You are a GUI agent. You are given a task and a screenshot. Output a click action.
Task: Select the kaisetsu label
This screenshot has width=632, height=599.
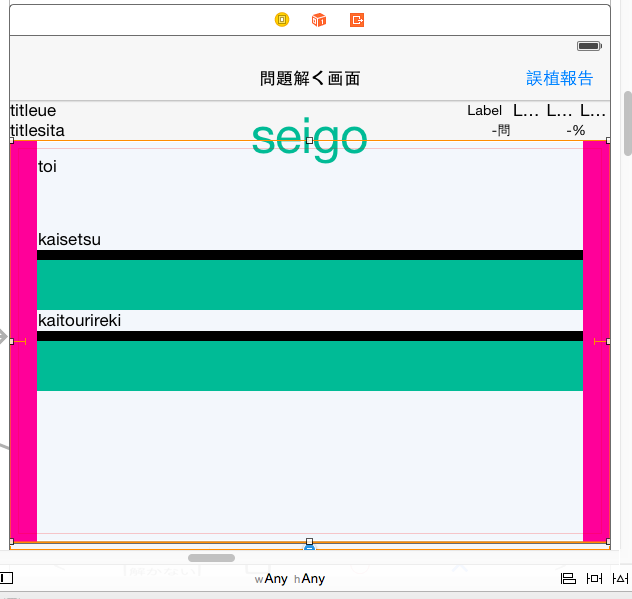tap(69, 239)
